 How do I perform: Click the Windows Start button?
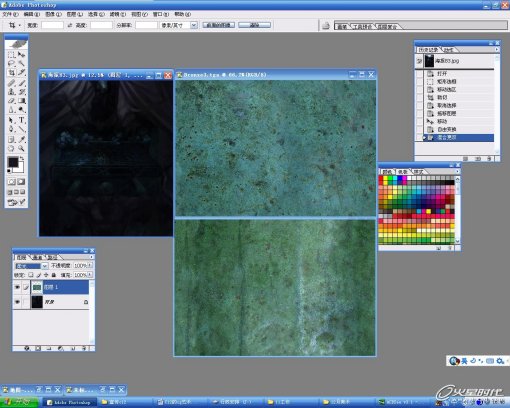[19, 402]
